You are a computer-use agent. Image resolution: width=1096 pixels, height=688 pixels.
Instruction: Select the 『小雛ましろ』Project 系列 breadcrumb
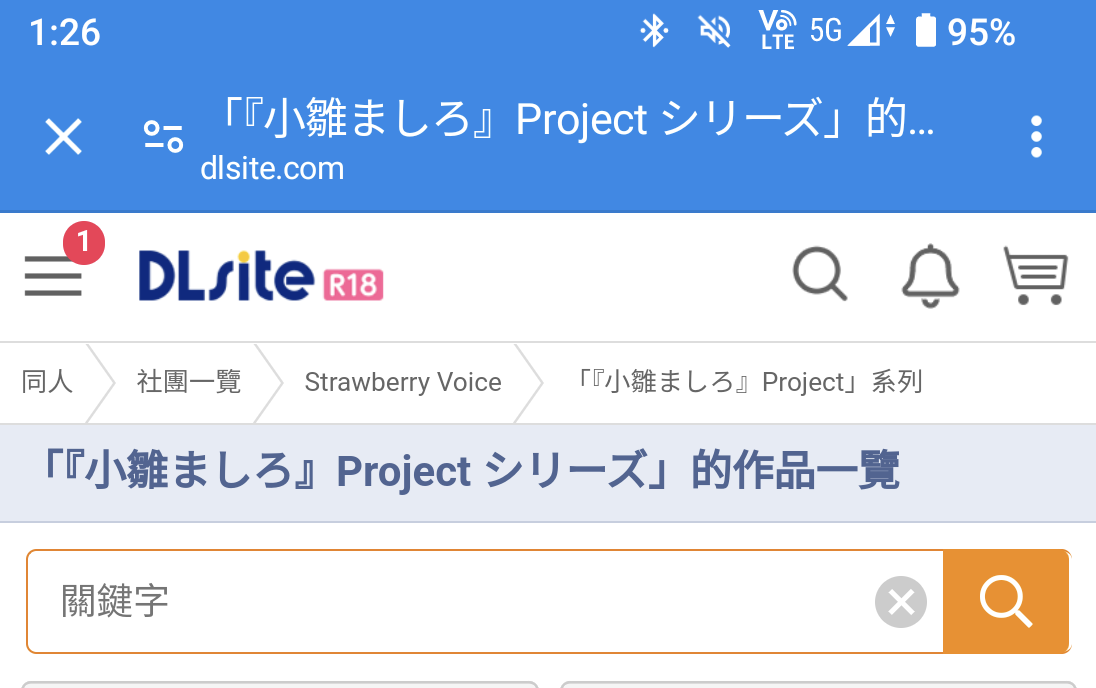click(750, 382)
